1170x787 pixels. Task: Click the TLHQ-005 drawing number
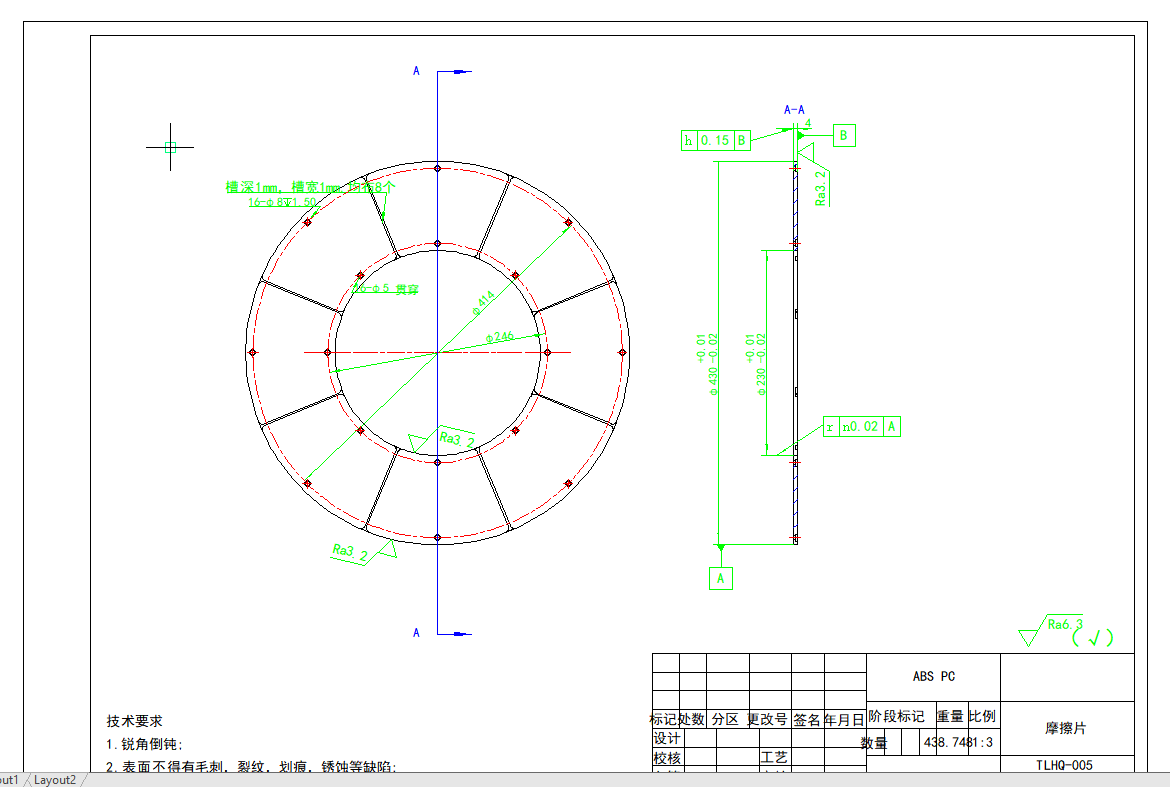1064,766
